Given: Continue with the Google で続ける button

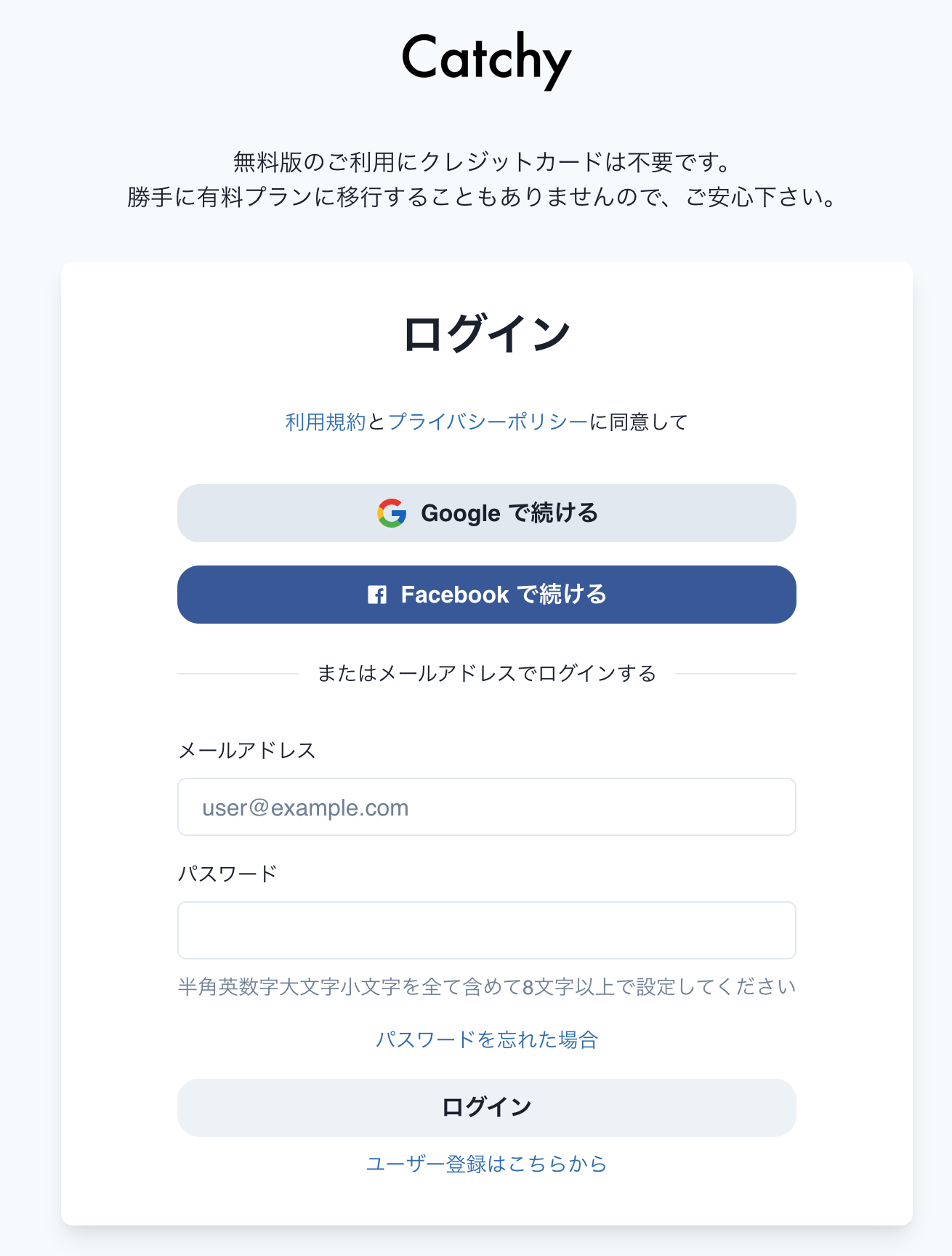Looking at the screenshot, I should [487, 513].
